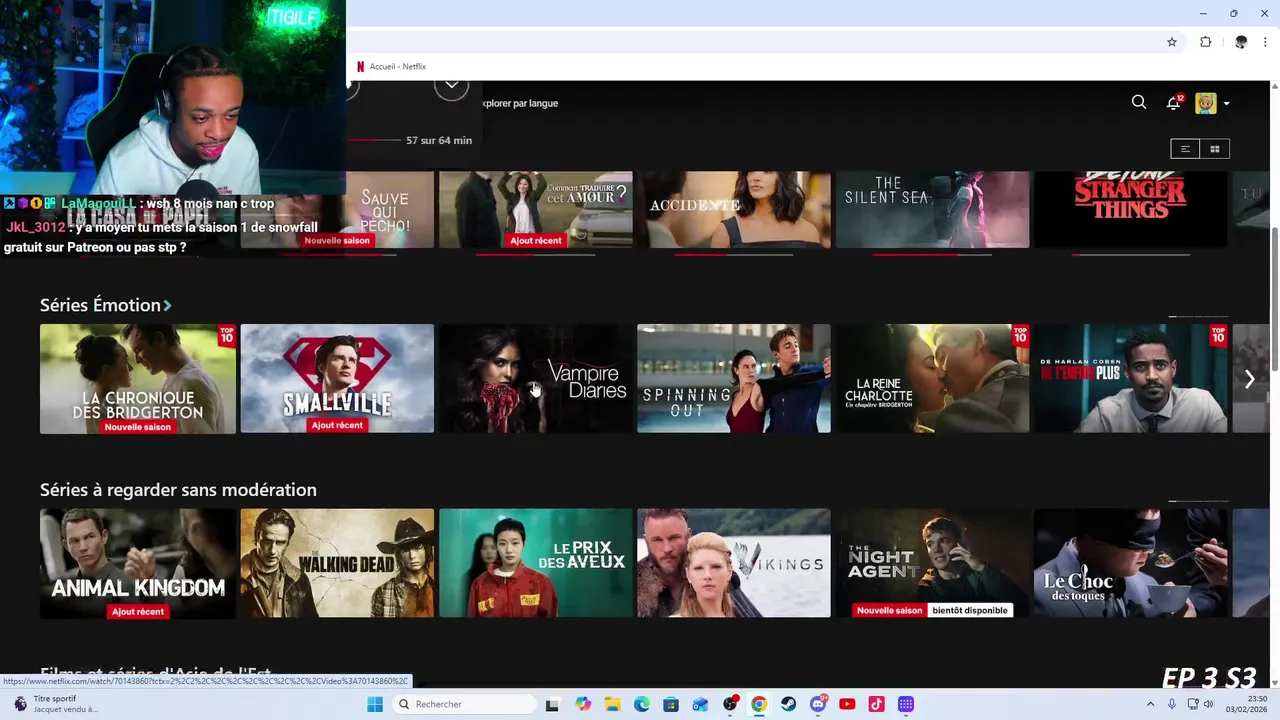Play Vampire Diaries series
The image size is (1280, 720).
point(536,379)
